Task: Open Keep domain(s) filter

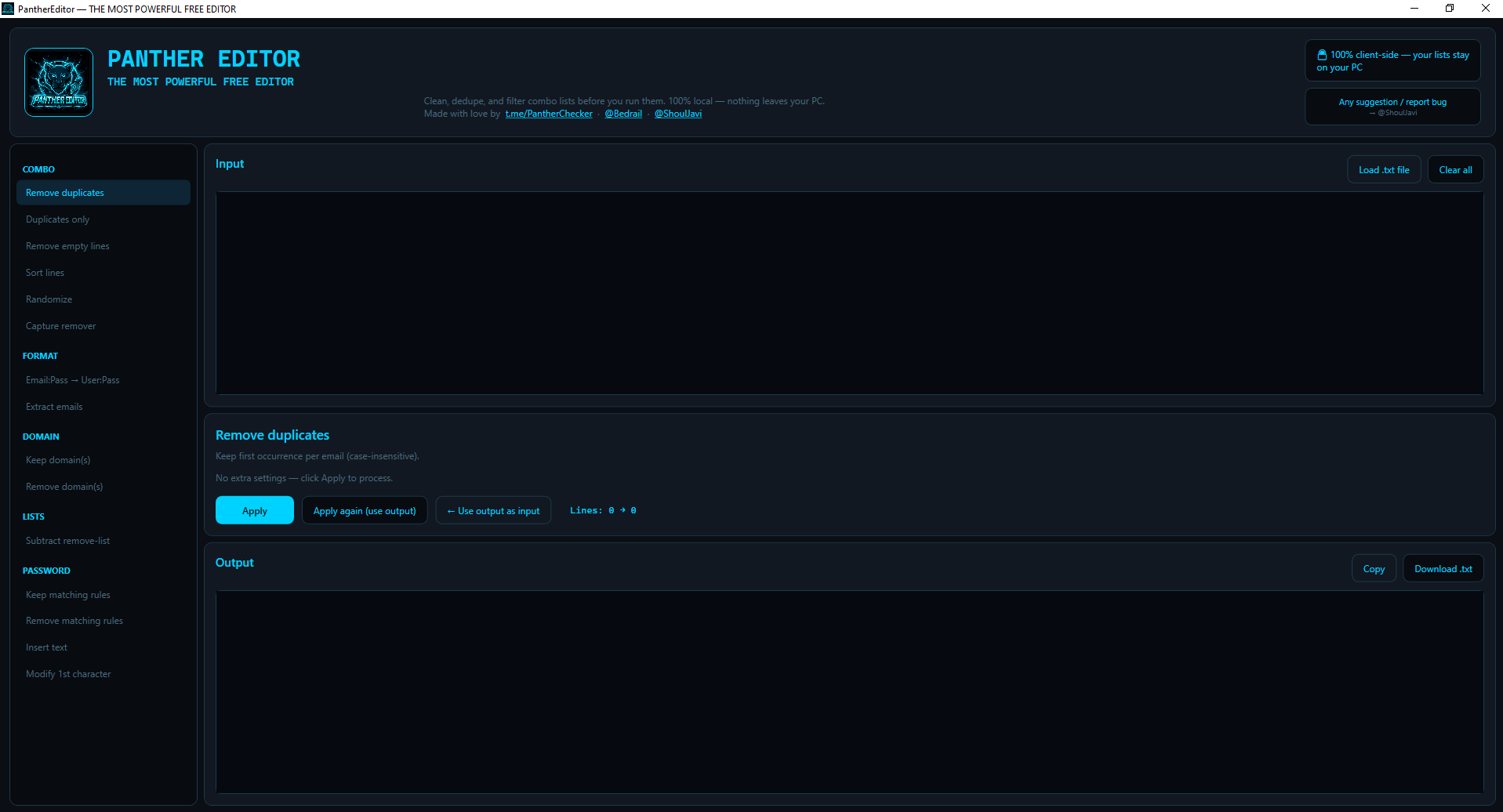Action: tap(103, 460)
